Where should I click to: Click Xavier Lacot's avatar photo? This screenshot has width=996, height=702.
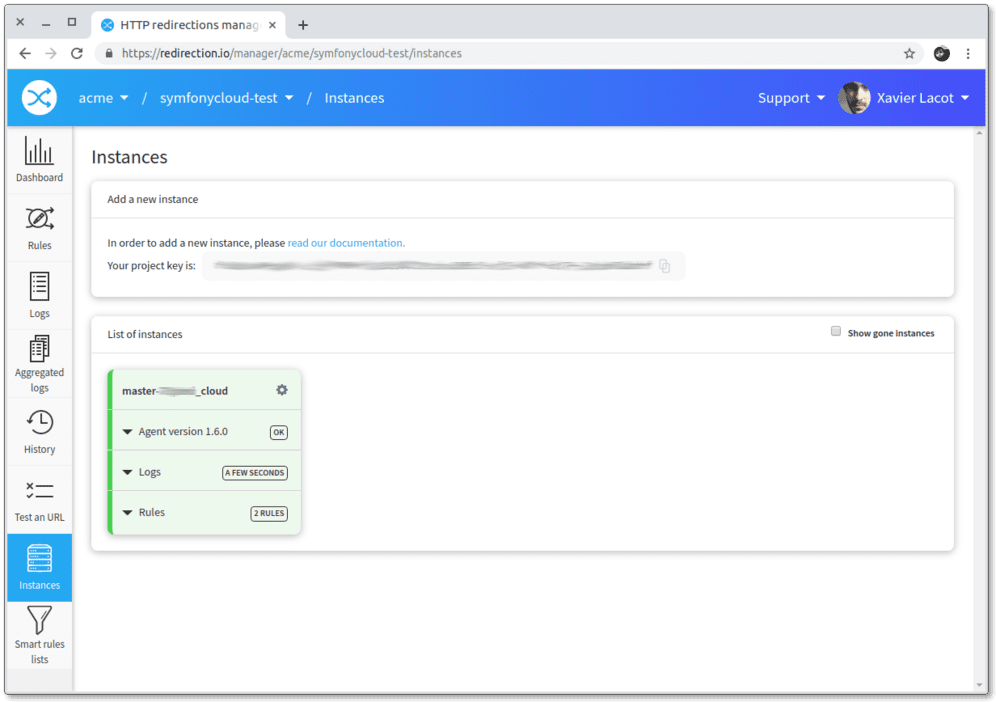point(854,98)
